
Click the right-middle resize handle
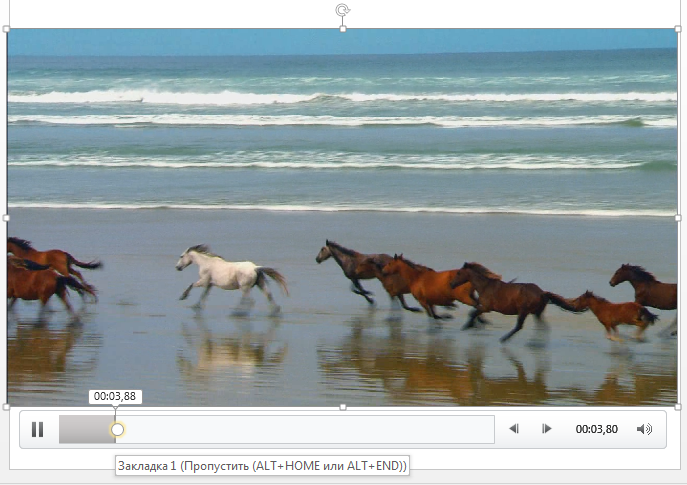[x=678, y=218]
